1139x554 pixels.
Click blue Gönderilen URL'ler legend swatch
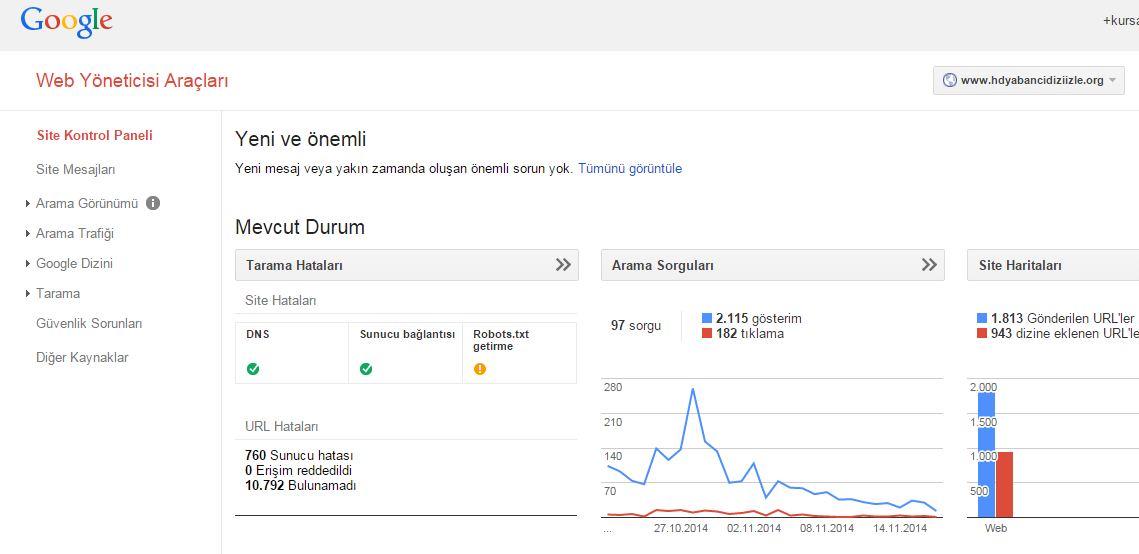pyautogui.click(x=982, y=318)
